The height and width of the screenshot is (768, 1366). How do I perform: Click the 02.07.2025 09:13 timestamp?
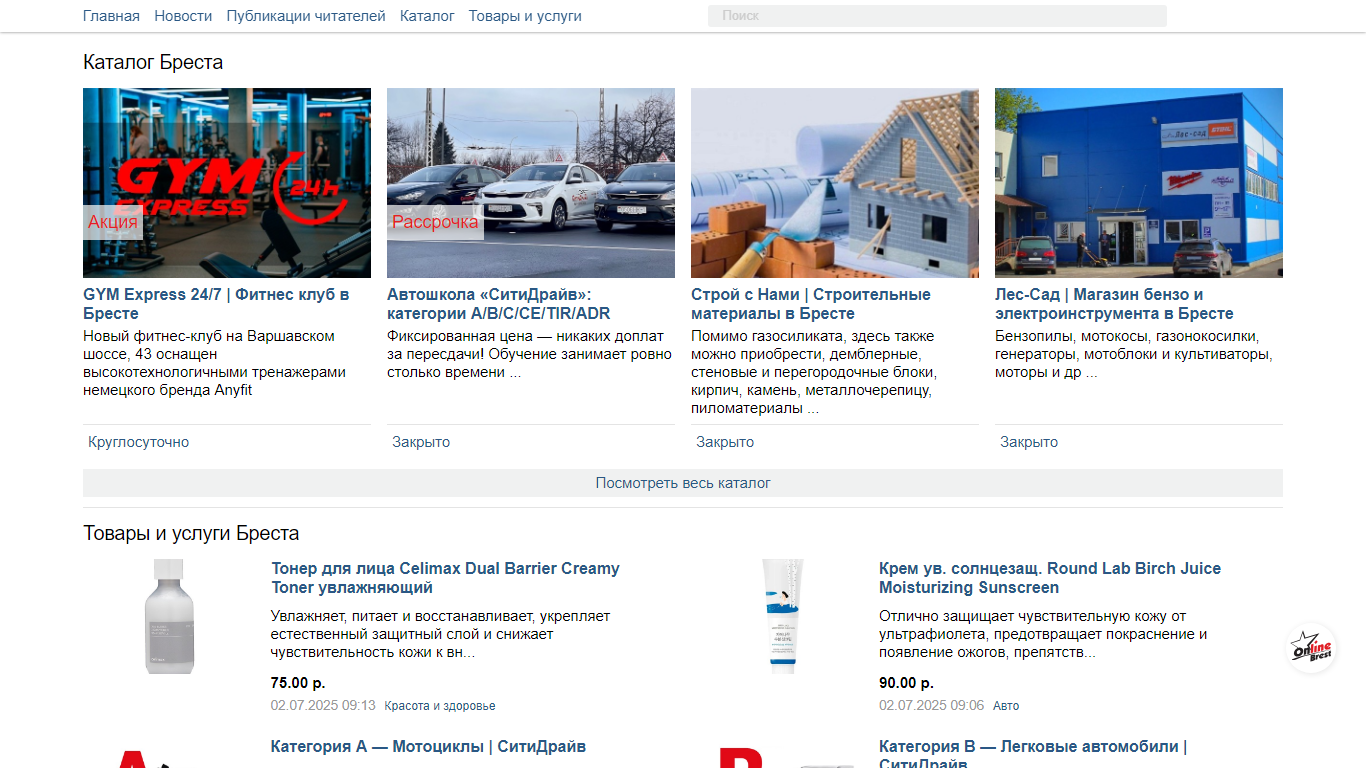click(323, 706)
